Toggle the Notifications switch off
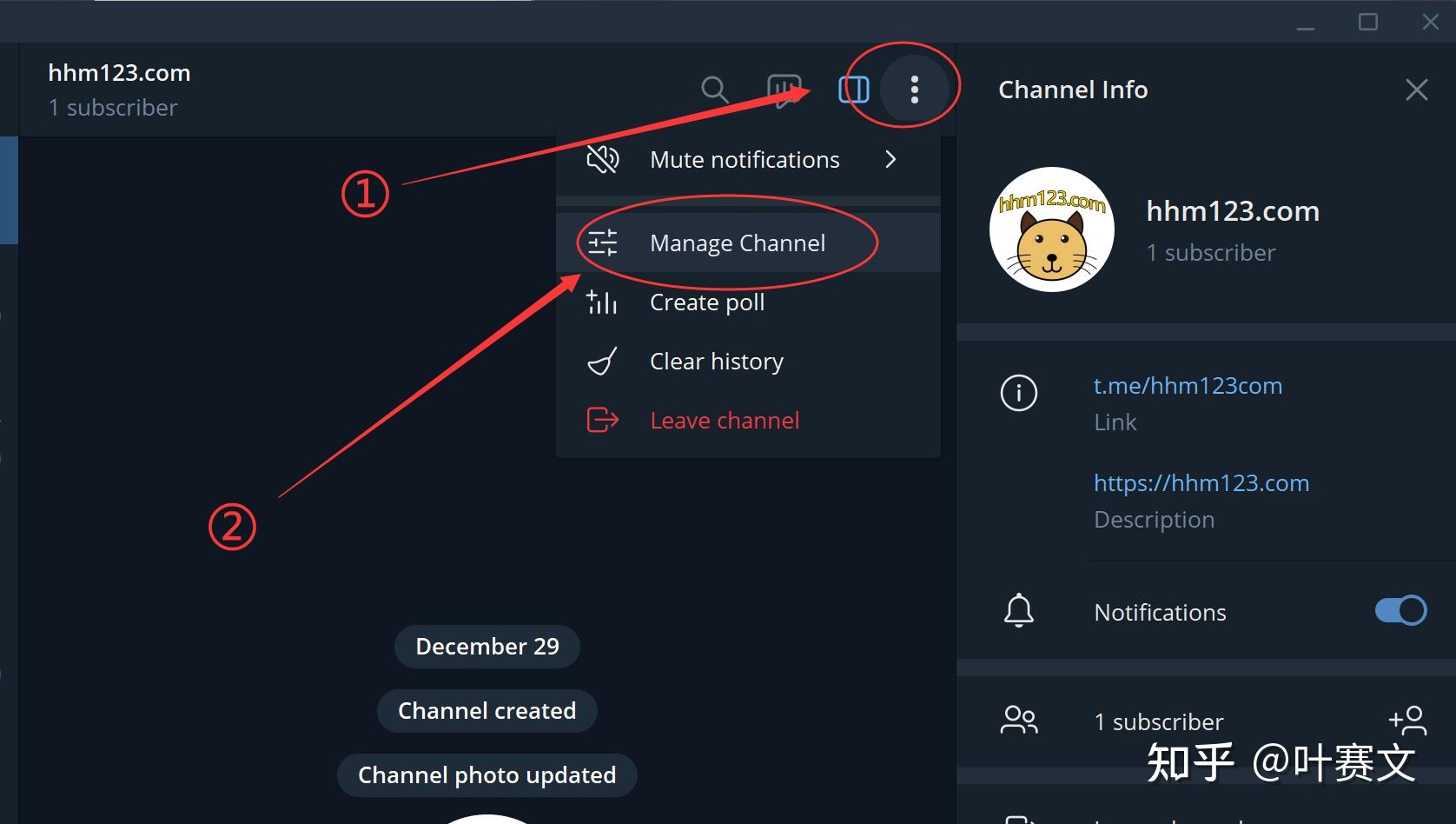 click(x=1400, y=611)
